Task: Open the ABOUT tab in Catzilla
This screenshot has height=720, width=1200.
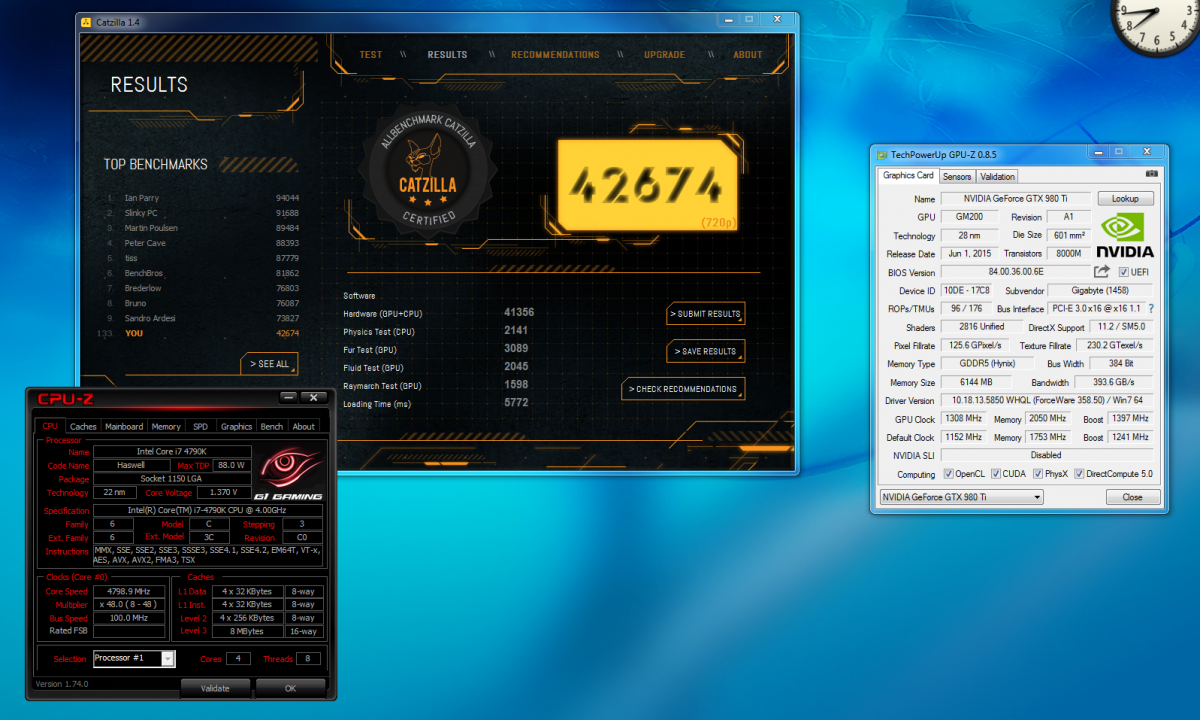Action: tap(748, 55)
